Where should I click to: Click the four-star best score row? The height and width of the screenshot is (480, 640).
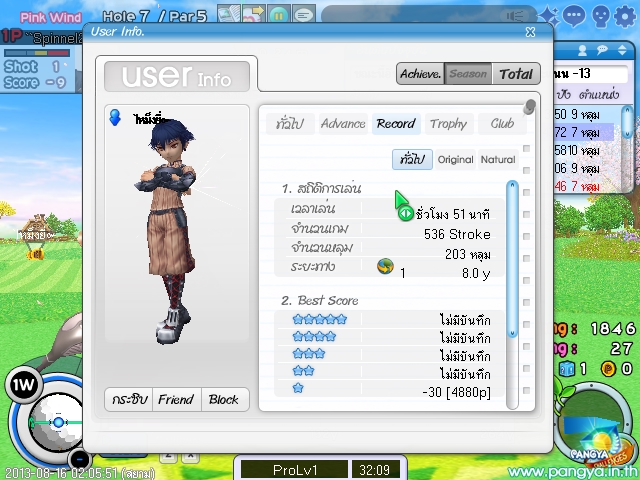(388, 338)
